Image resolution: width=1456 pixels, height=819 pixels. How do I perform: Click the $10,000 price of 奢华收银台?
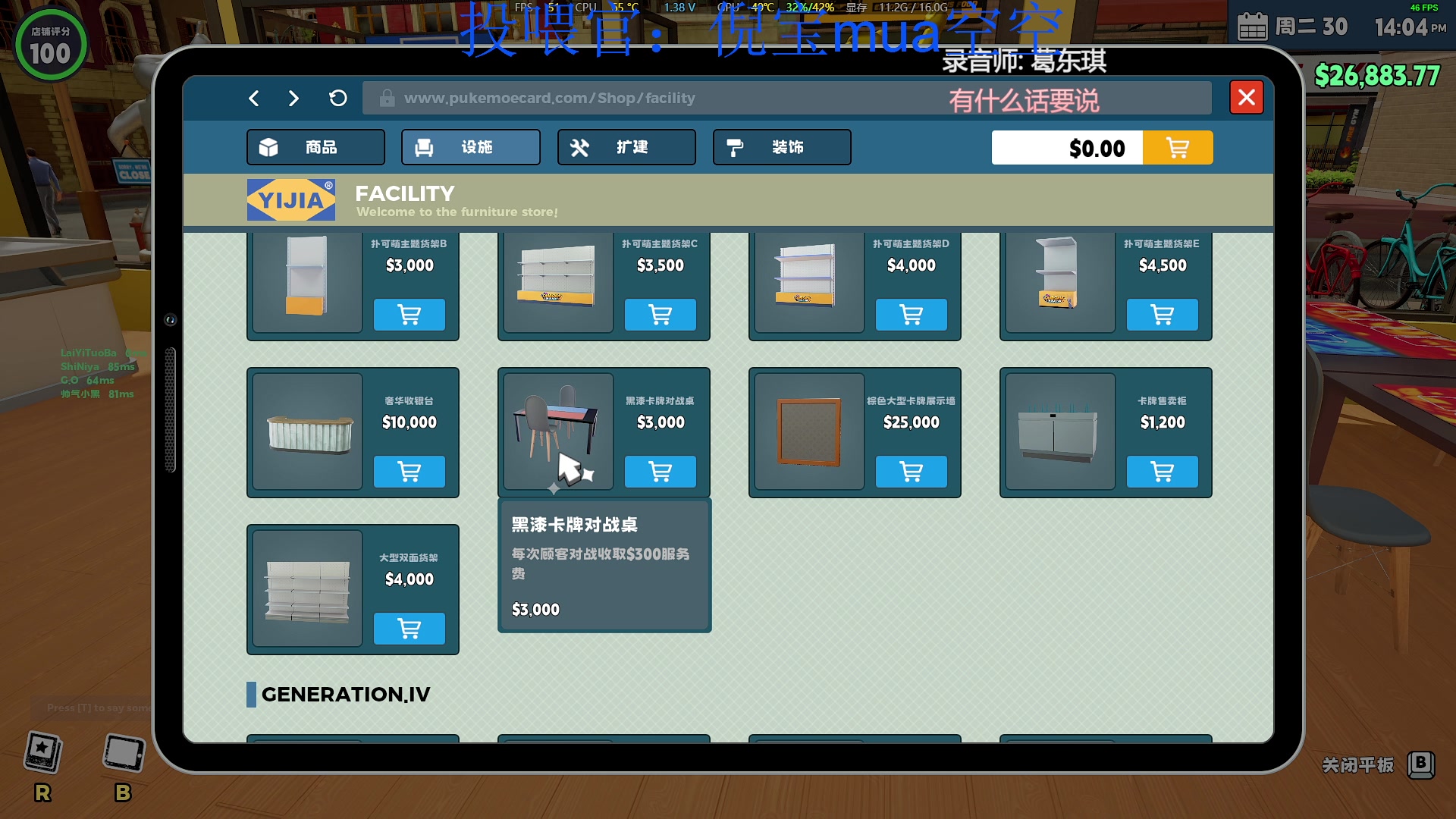tap(409, 422)
